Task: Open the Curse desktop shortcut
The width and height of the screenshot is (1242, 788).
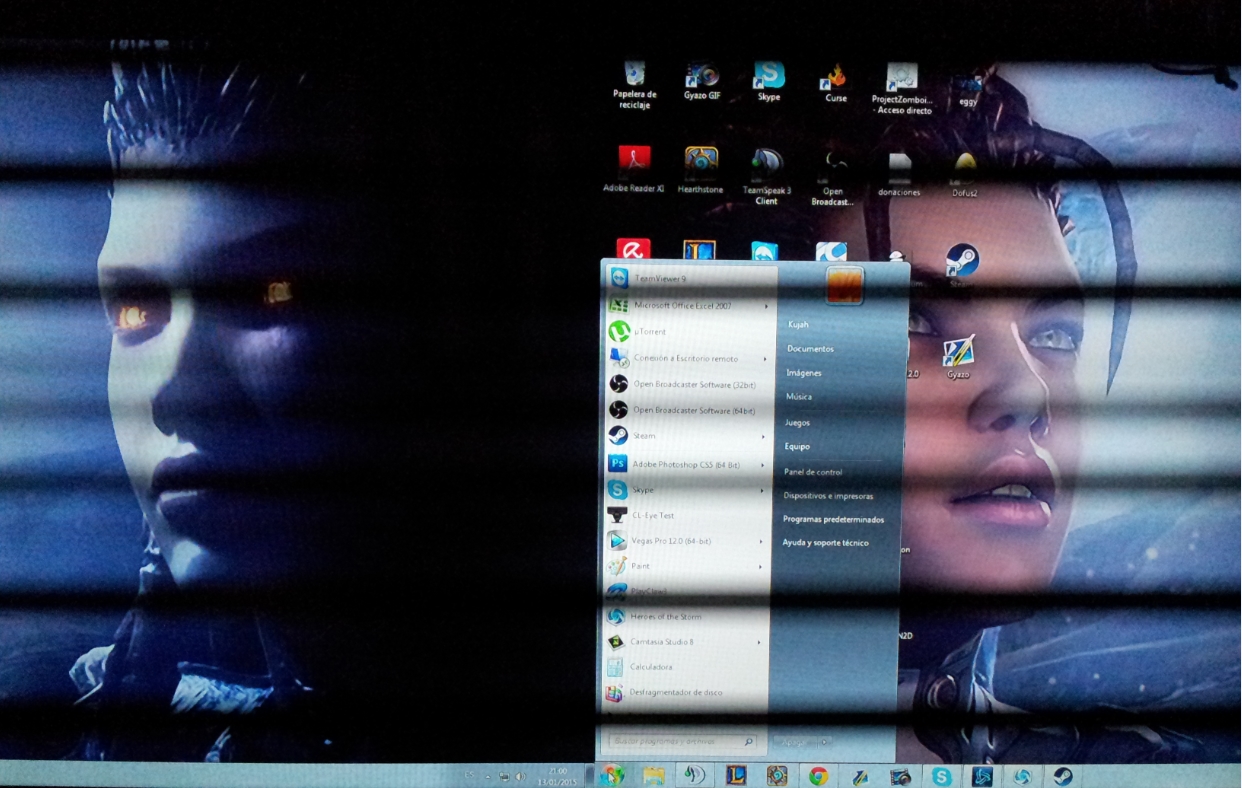Action: pyautogui.click(x=836, y=84)
